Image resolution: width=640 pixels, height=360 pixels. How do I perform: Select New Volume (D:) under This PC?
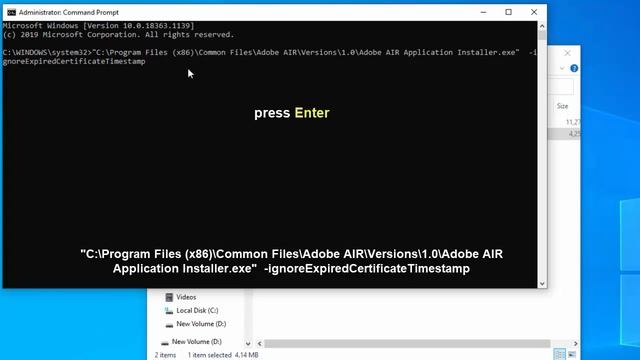pos(201,324)
